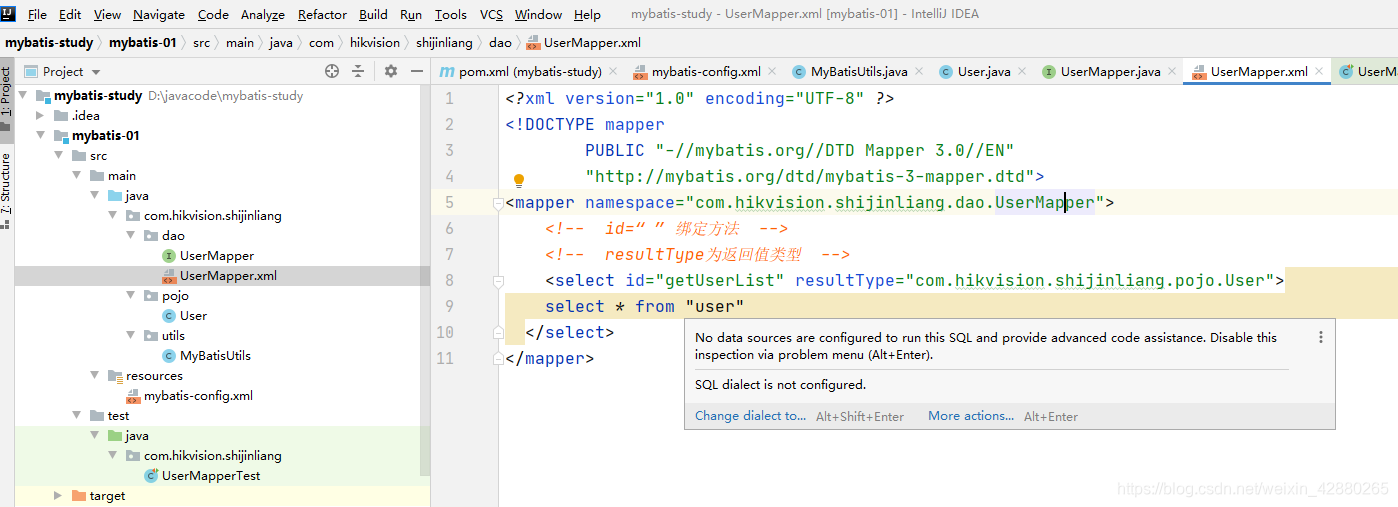Click line number 9 in the gutter

449,306
